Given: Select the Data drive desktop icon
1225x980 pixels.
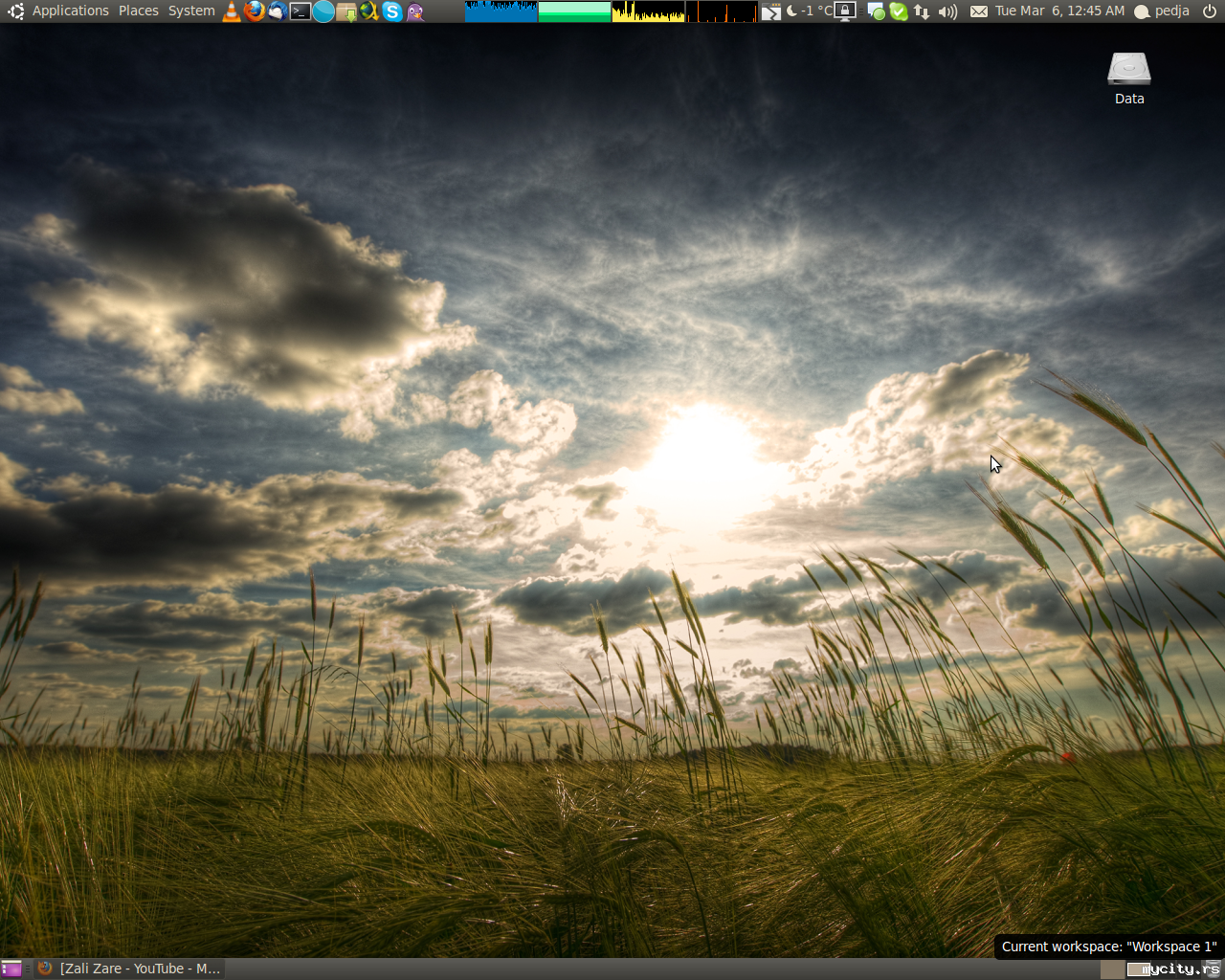Looking at the screenshot, I should tap(1129, 78).
